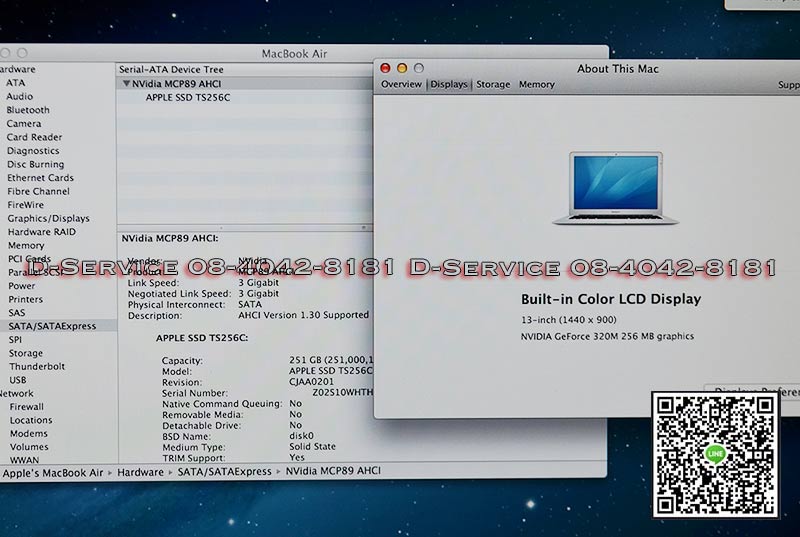
Task: Click 'MacBook Air' window title
Action: [x=294, y=54]
